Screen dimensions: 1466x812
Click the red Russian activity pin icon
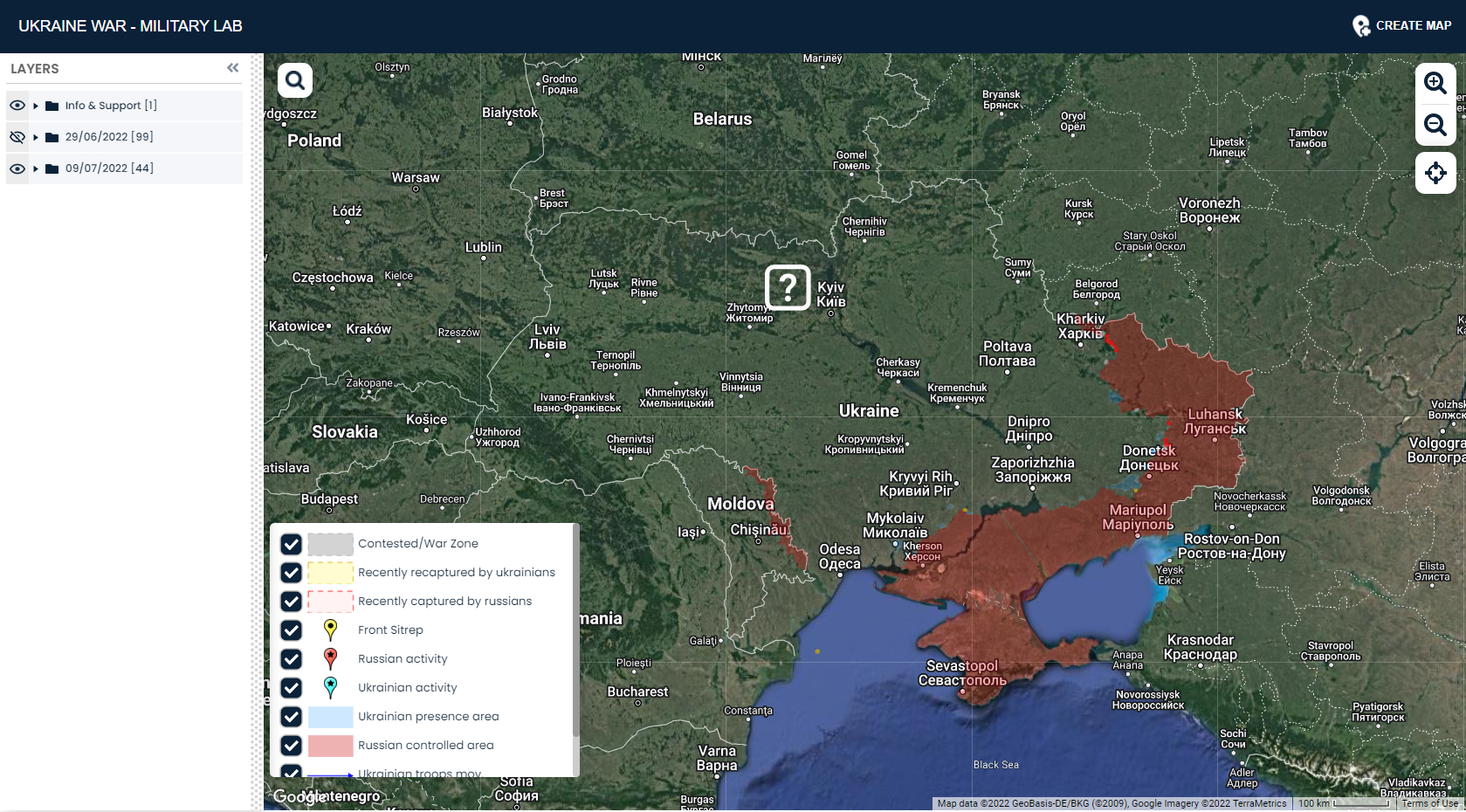click(x=330, y=658)
